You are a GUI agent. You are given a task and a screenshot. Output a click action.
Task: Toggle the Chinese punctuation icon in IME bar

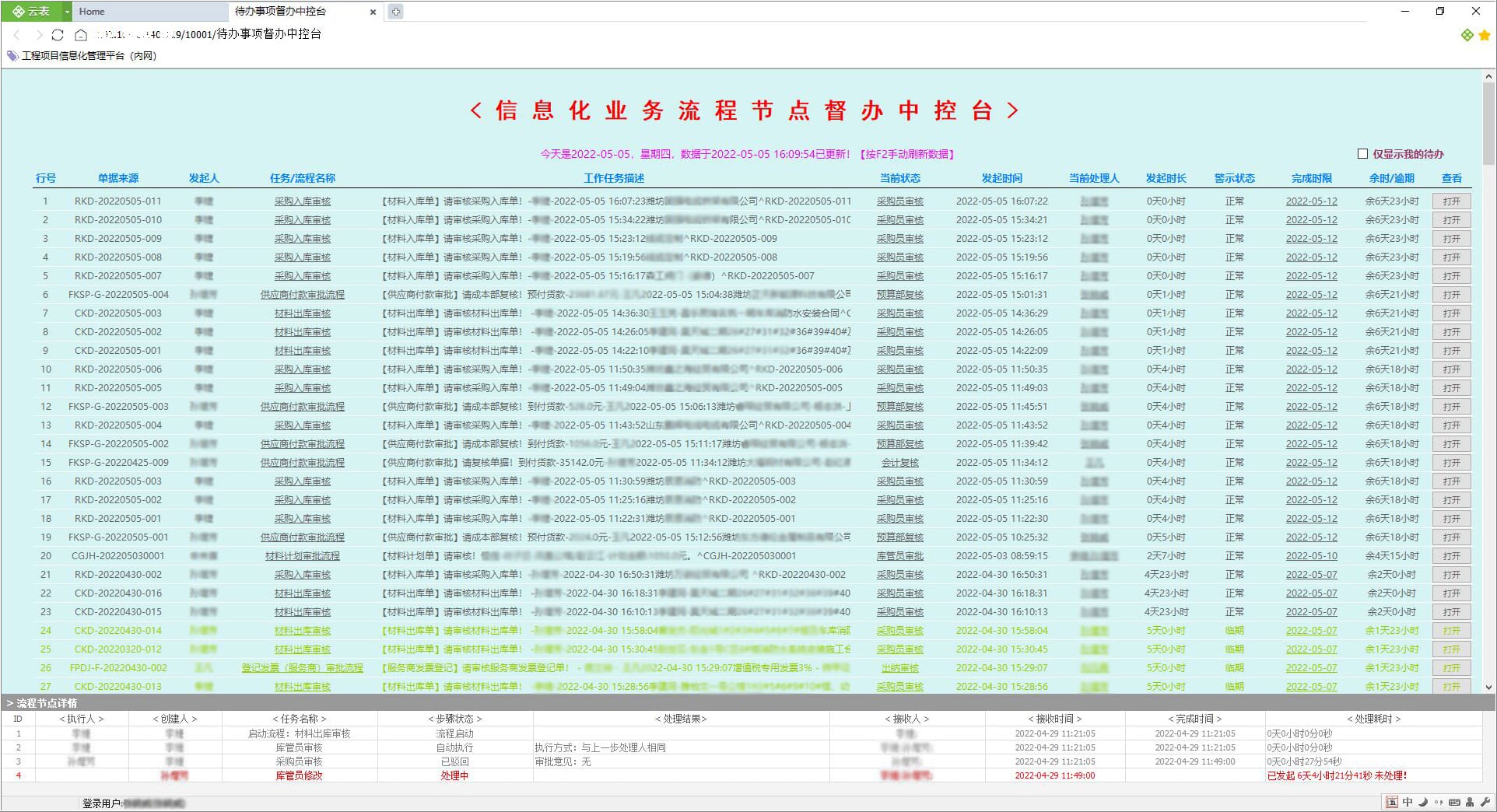click(x=1439, y=802)
